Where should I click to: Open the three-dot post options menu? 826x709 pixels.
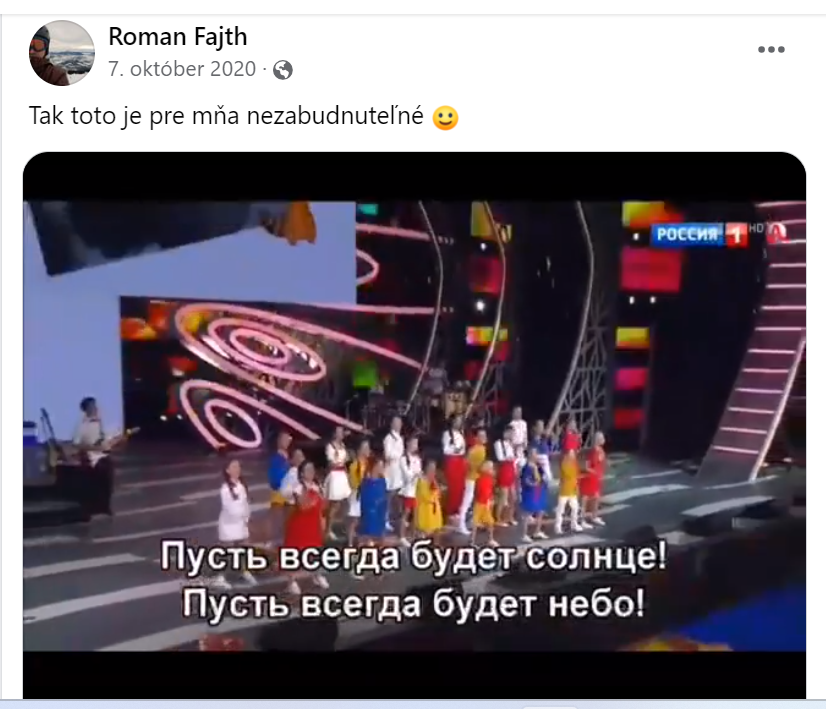(x=771, y=50)
